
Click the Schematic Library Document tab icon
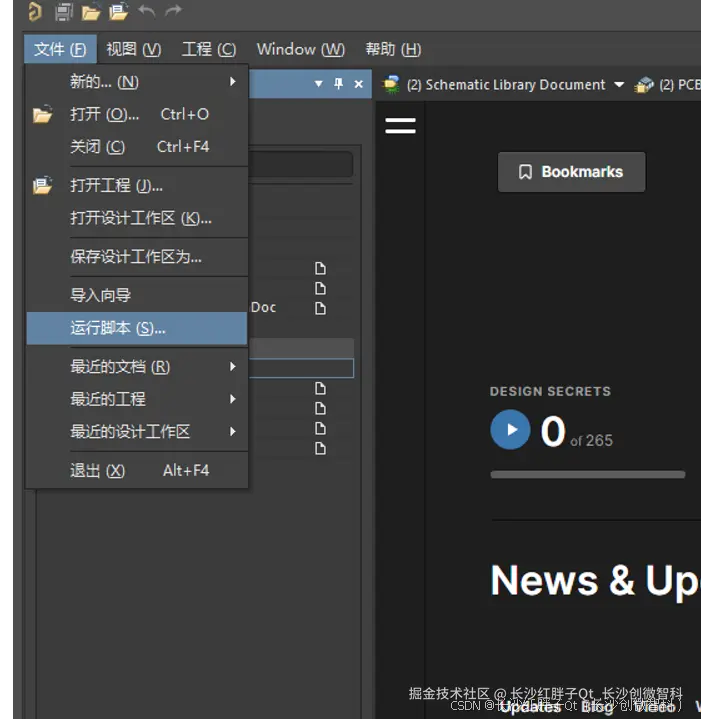coord(391,84)
